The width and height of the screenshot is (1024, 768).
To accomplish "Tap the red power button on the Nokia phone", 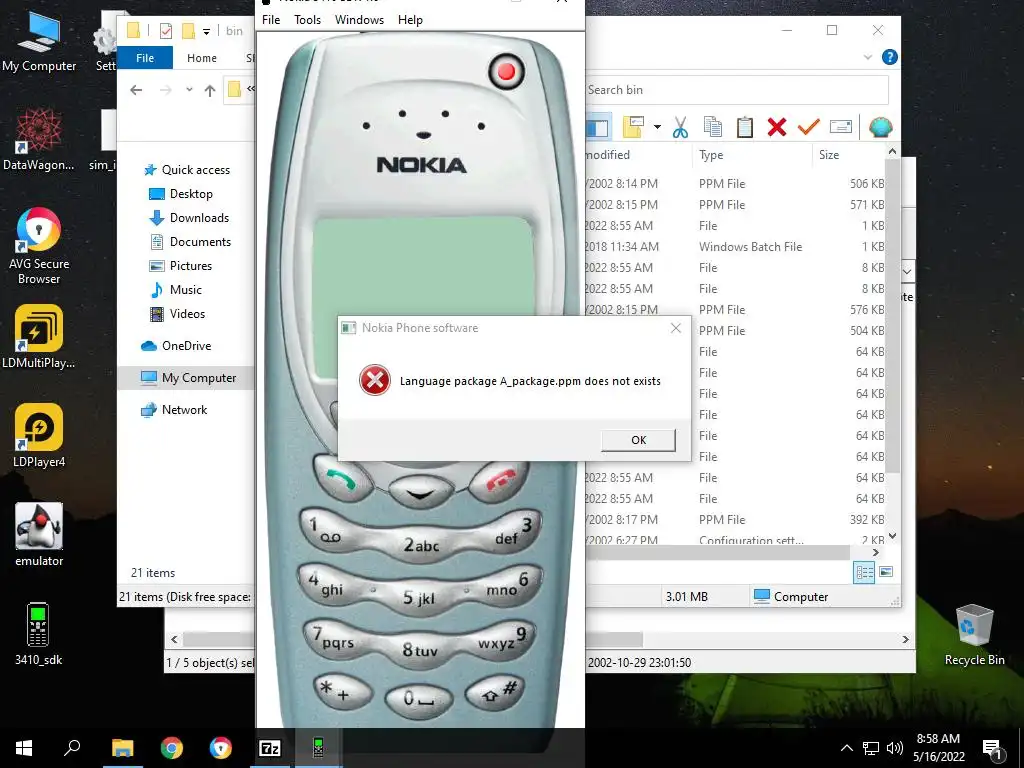I will point(506,71).
